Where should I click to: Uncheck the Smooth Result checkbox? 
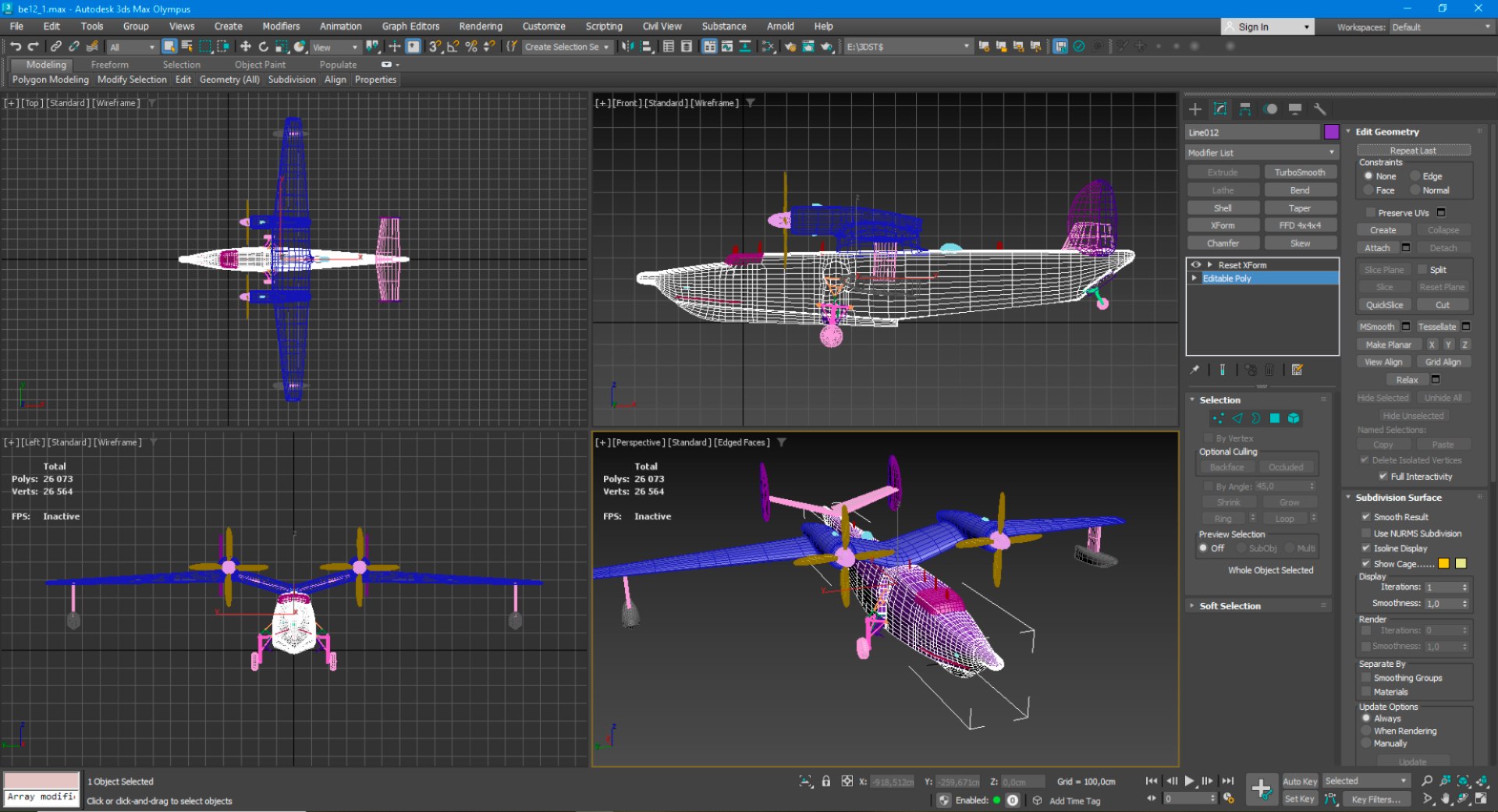(x=1366, y=517)
